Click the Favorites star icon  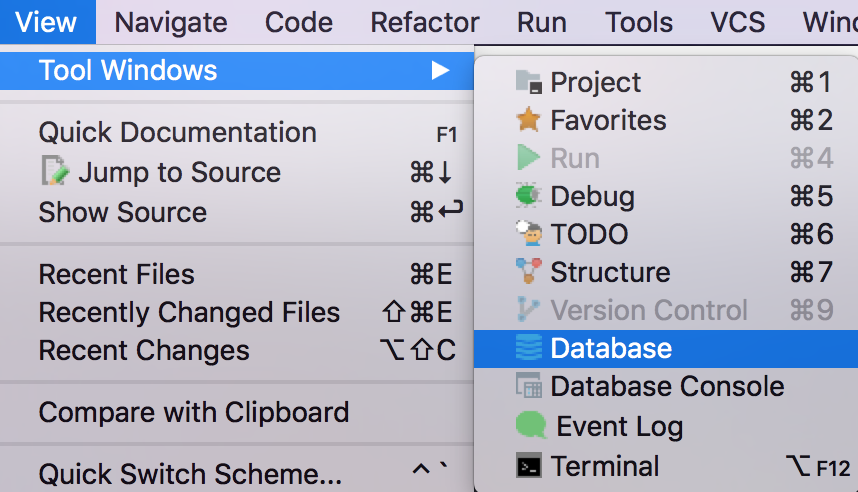click(x=529, y=120)
